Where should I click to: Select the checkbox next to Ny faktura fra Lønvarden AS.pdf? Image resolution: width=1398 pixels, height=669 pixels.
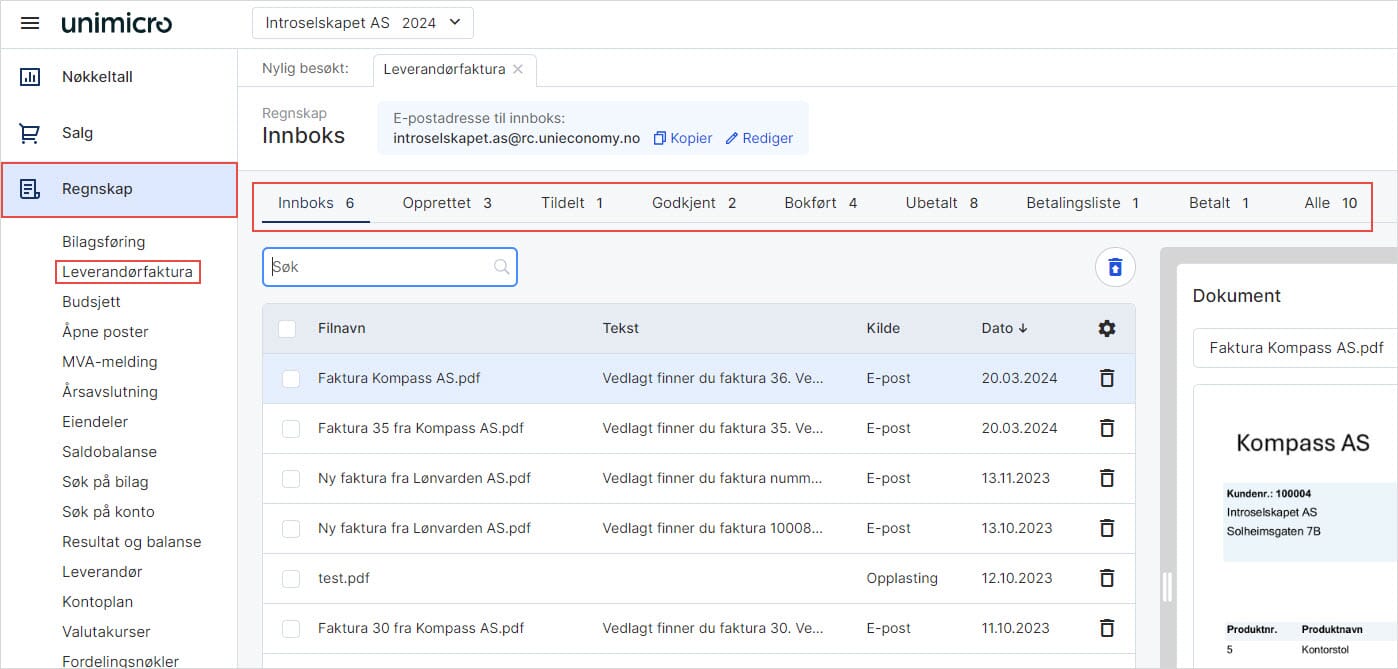[290, 478]
